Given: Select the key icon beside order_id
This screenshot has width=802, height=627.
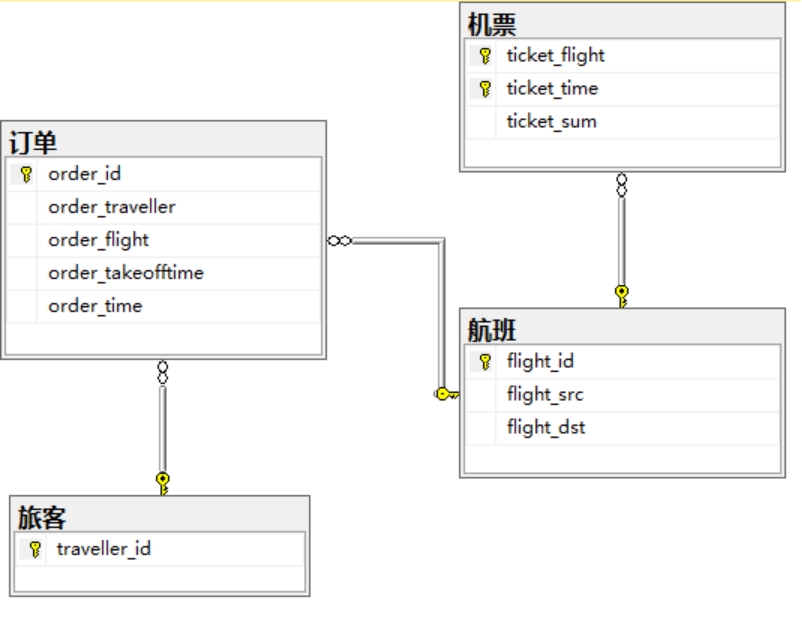Looking at the screenshot, I should point(26,174).
